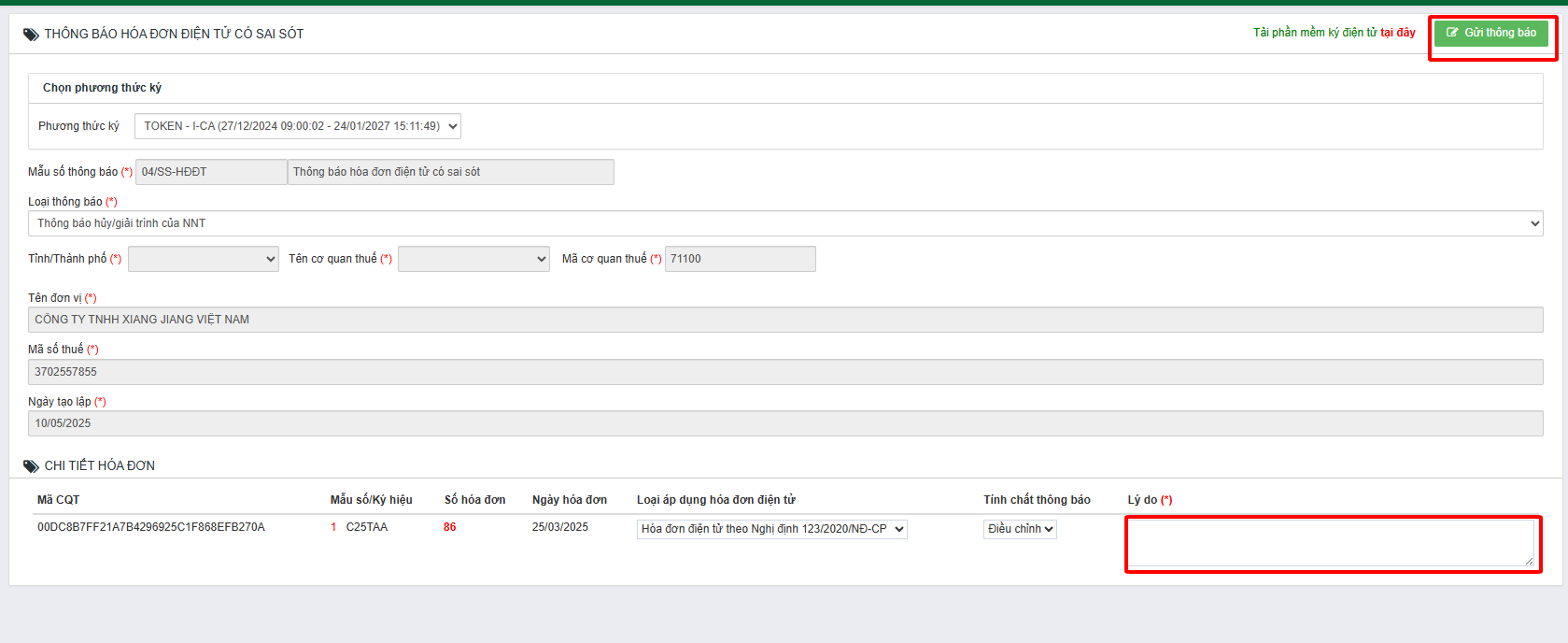Open the Tính chất thông báo 'Điều chỉnh' dropdown
This screenshot has height=643, width=1568.
point(1020,529)
